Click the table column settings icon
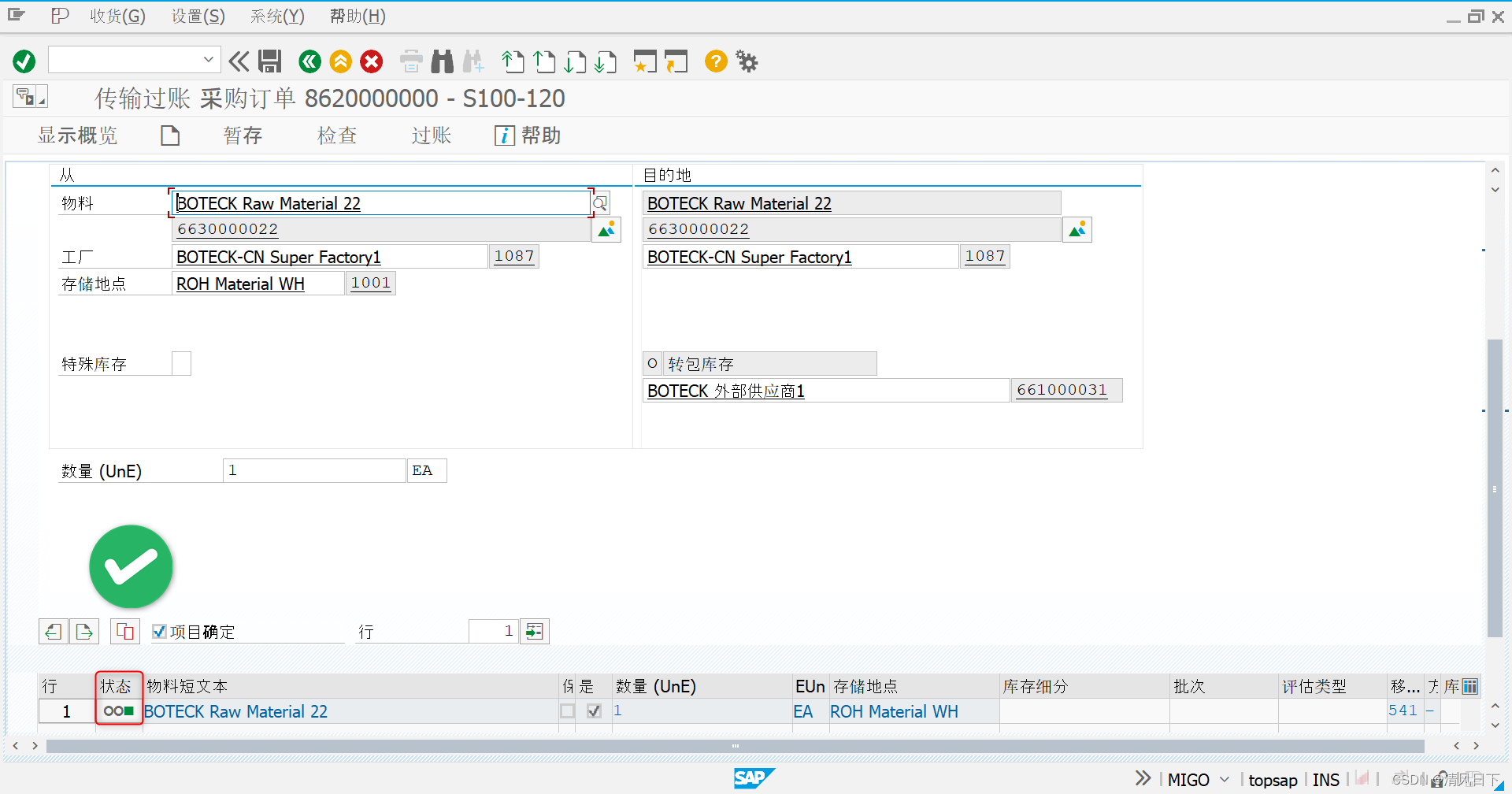This screenshot has height=794, width=1512. pos(1469,686)
